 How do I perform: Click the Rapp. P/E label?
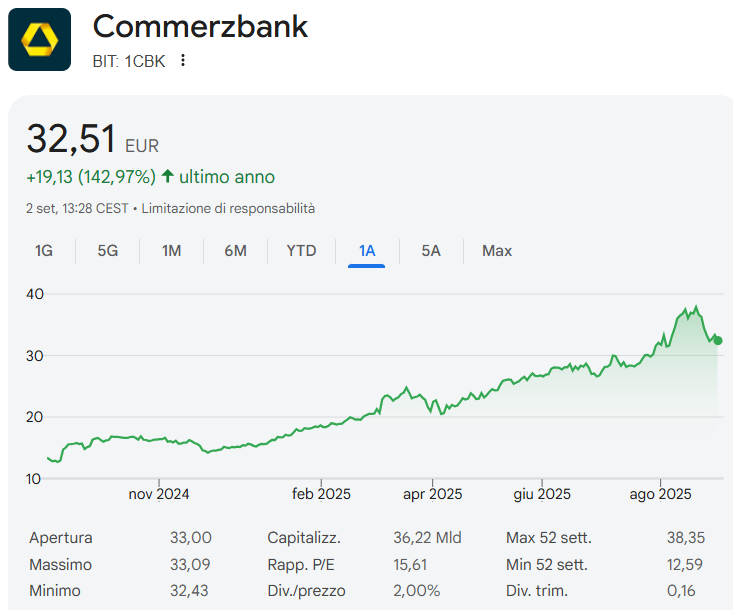pyautogui.click(x=301, y=565)
